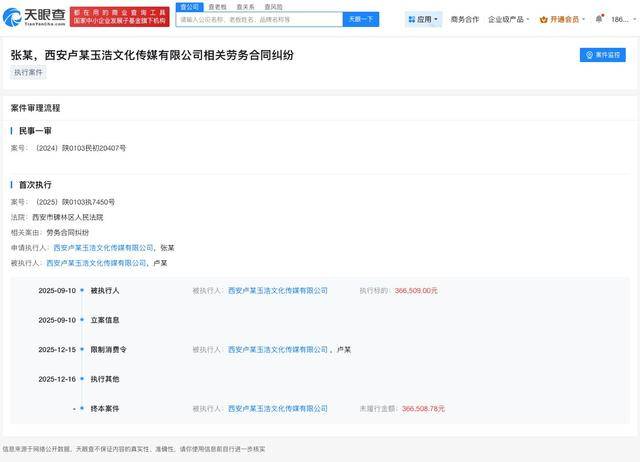Open the notification bell
Viewport: 640px width, 462px height.
click(599, 19)
